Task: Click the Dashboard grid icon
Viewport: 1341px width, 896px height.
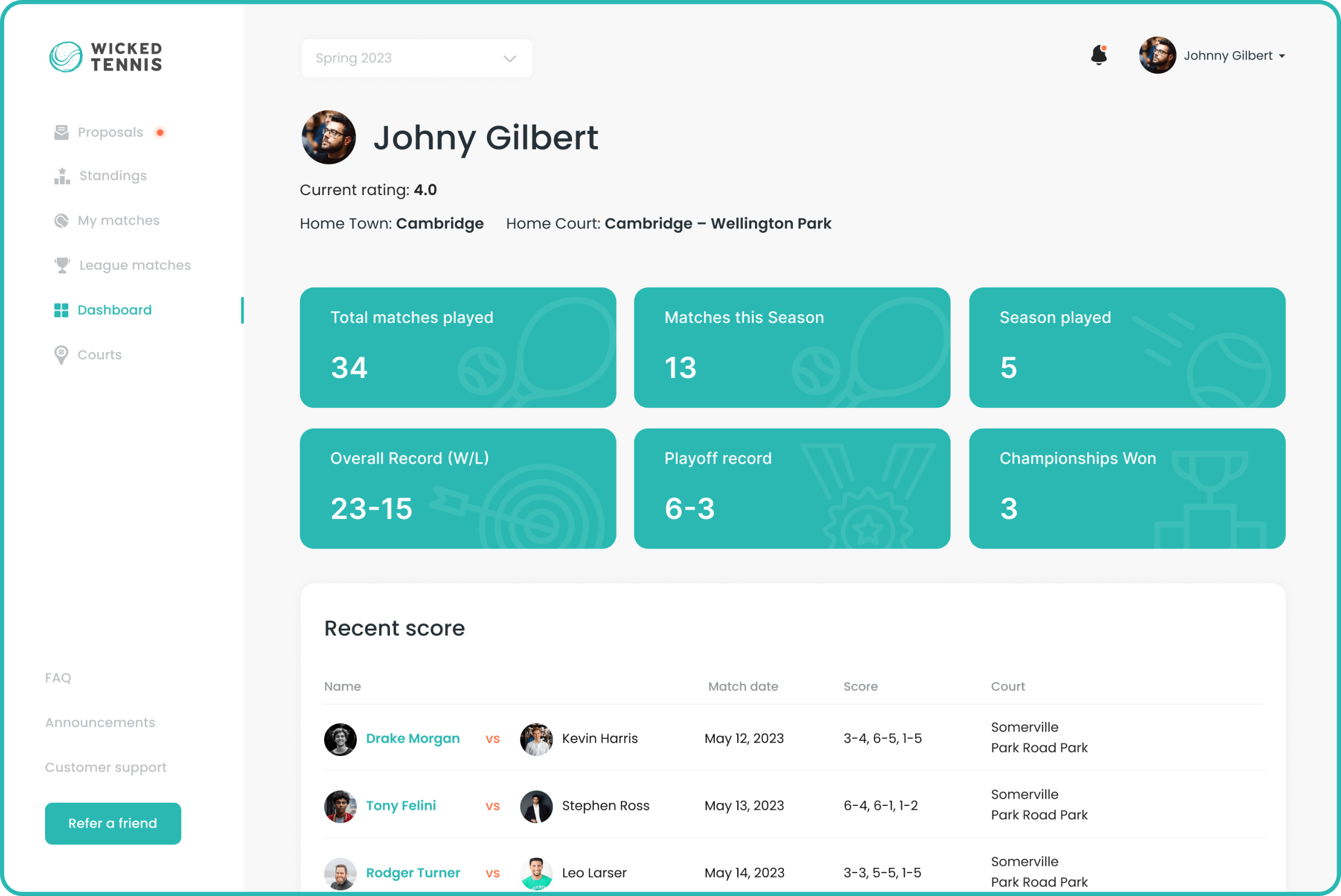Action: pyautogui.click(x=61, y=310)
